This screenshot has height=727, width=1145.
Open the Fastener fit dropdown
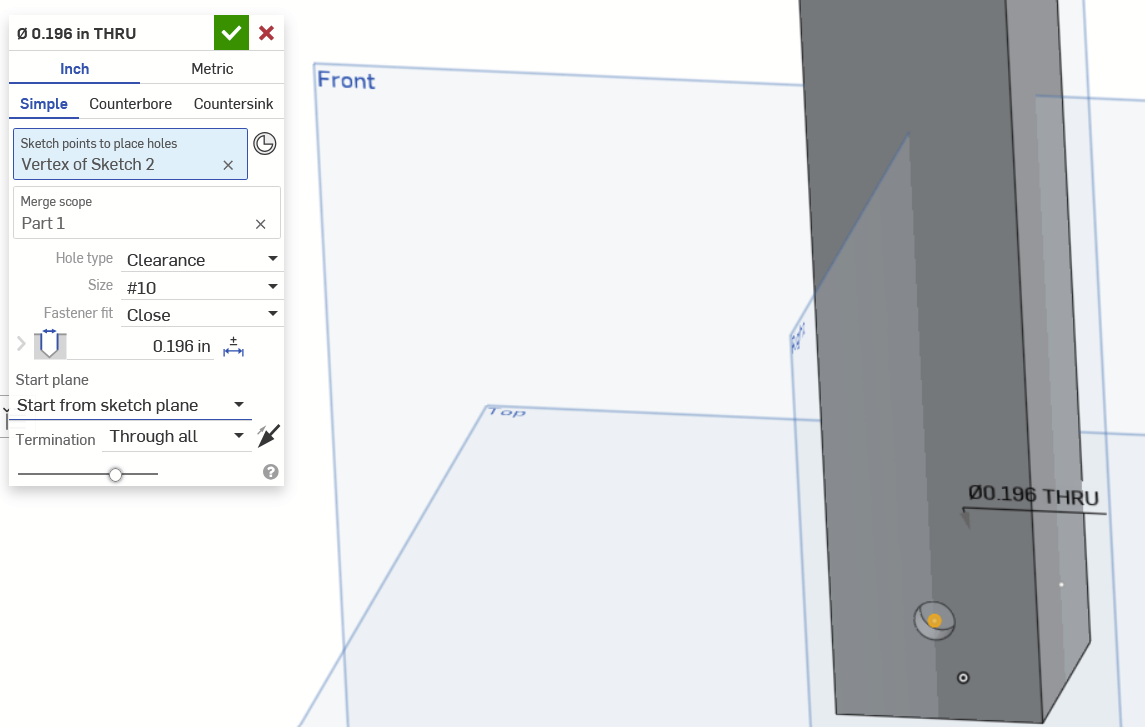tap(202, 315)
